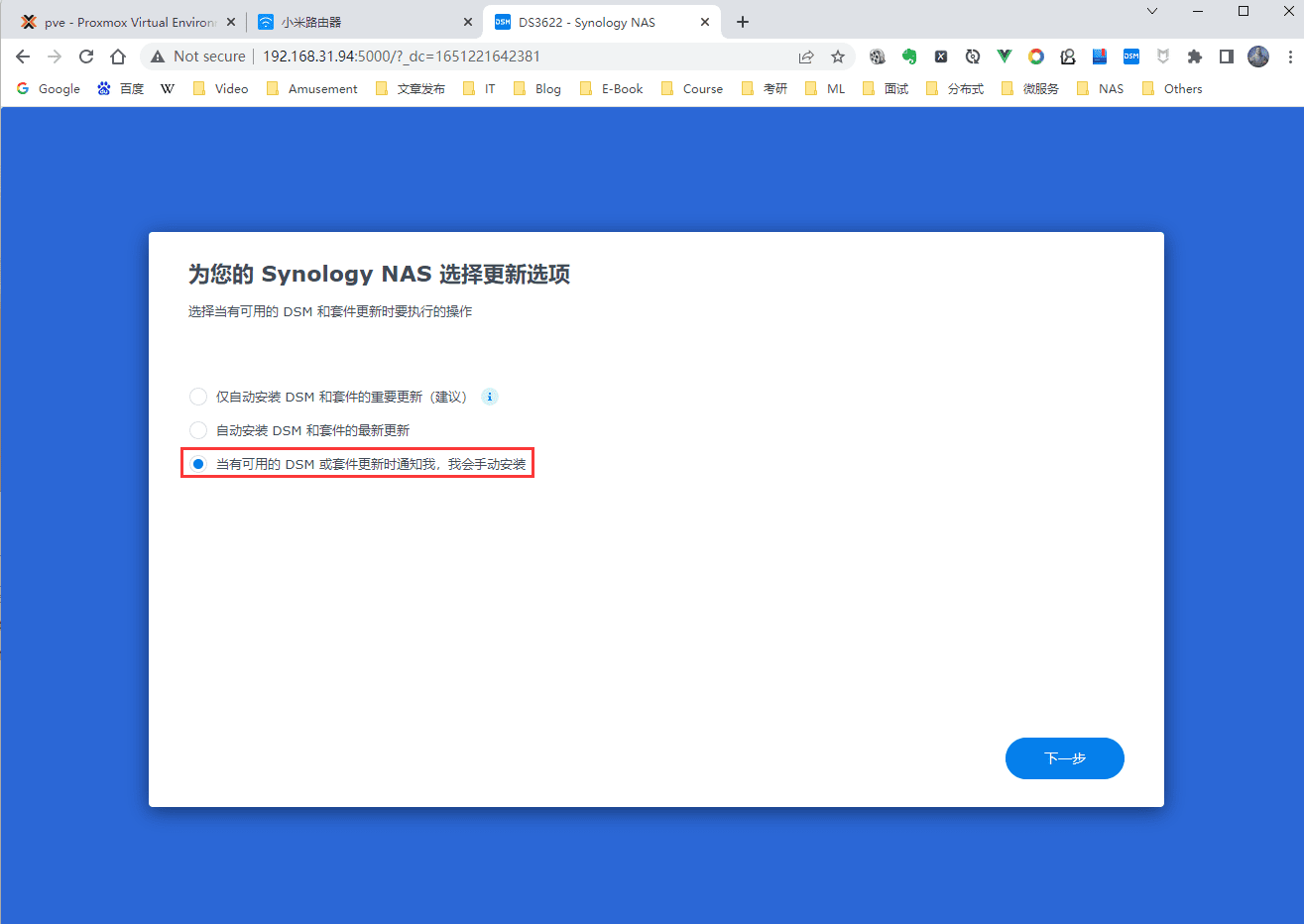Open the multicolor ring extension
The height and width of the screenshot is (924, 1304).
[1036, 57]
